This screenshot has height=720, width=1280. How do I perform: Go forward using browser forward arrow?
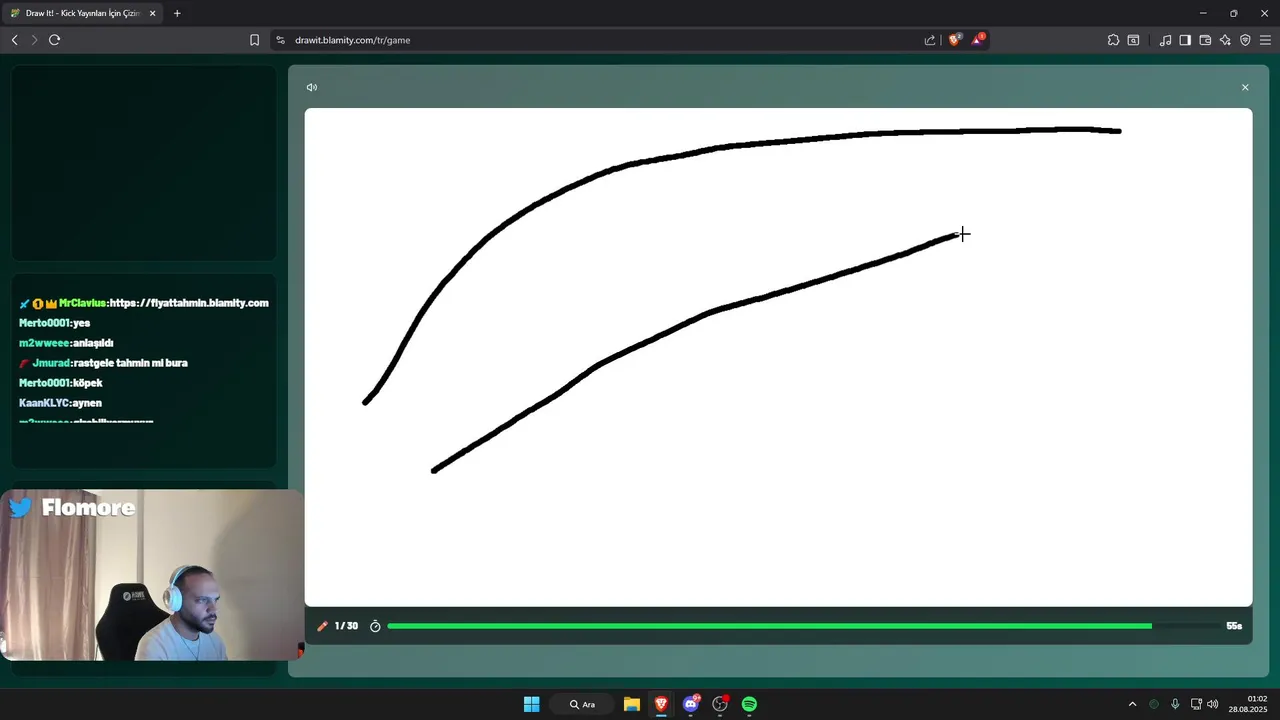click(34, 40)
